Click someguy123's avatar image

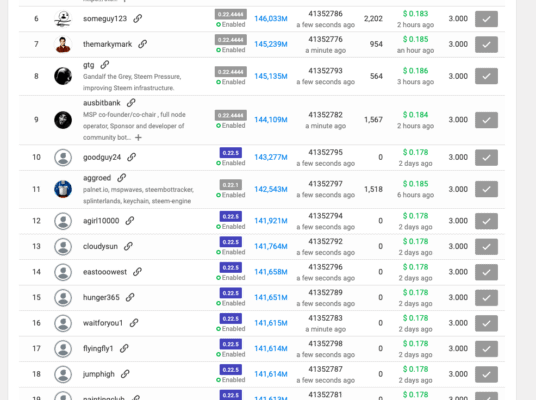click(x=63, y=19)
